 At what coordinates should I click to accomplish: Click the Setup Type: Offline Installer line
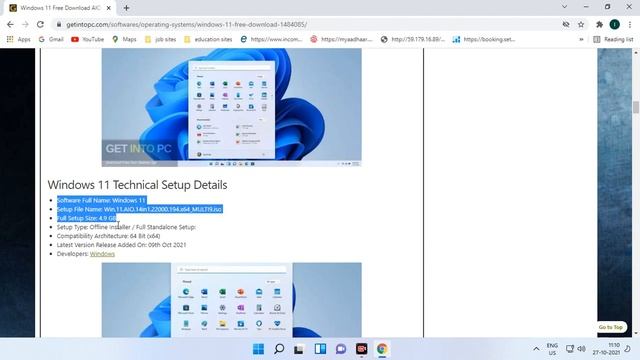click(126, 227)
